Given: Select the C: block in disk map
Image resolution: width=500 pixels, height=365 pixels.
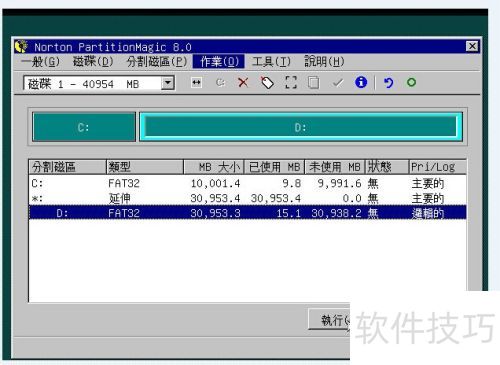Looking at the screenshot, I should (x=84, y=127).
